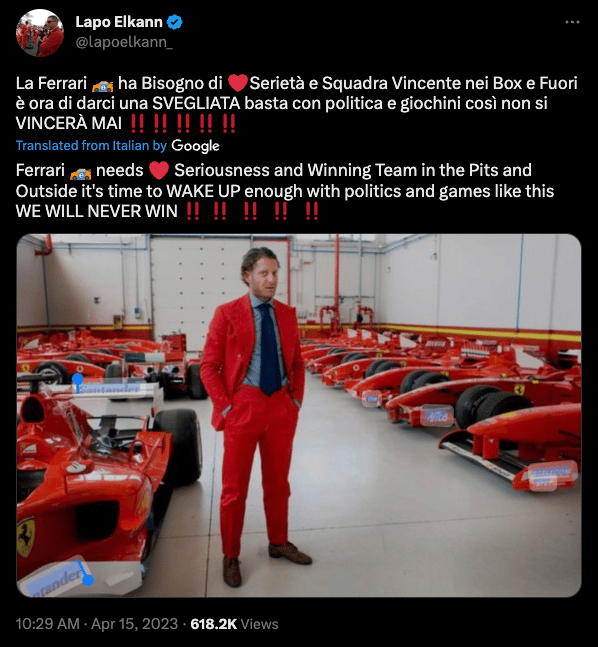Click the 10:29 AM timestamp

(47, 623)
